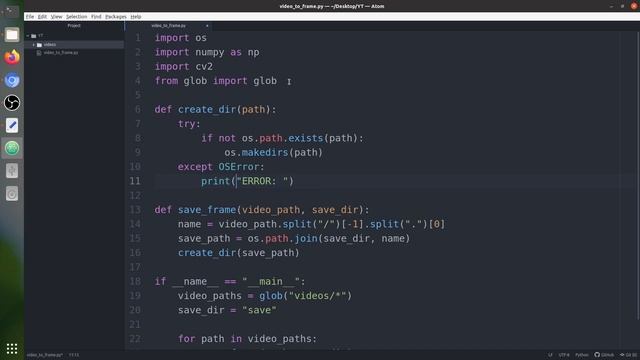Click 'OSError' on line 10
This screenshot has width=640, height=360.
click(239, 167)
